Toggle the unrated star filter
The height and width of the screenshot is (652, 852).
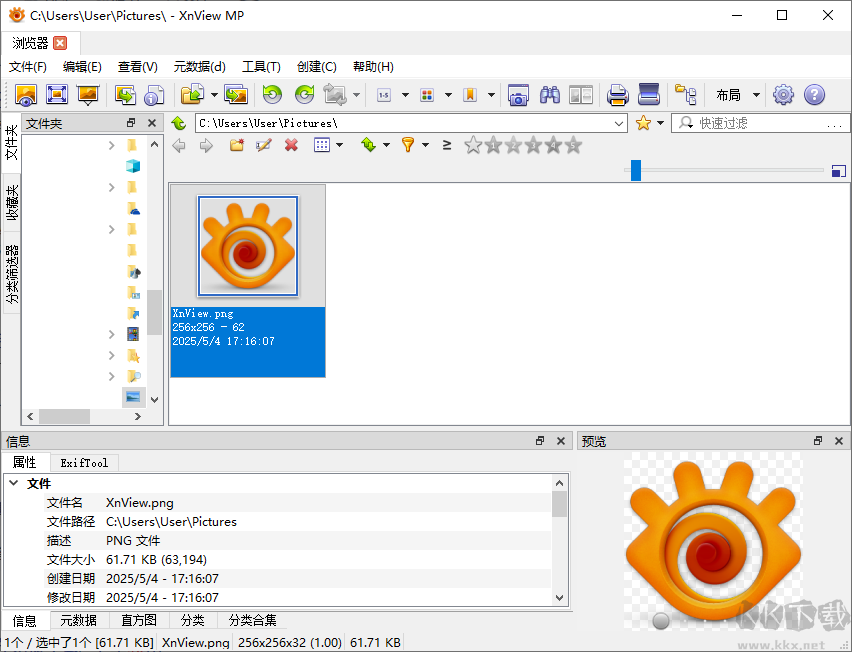click(x=473, y=145)
